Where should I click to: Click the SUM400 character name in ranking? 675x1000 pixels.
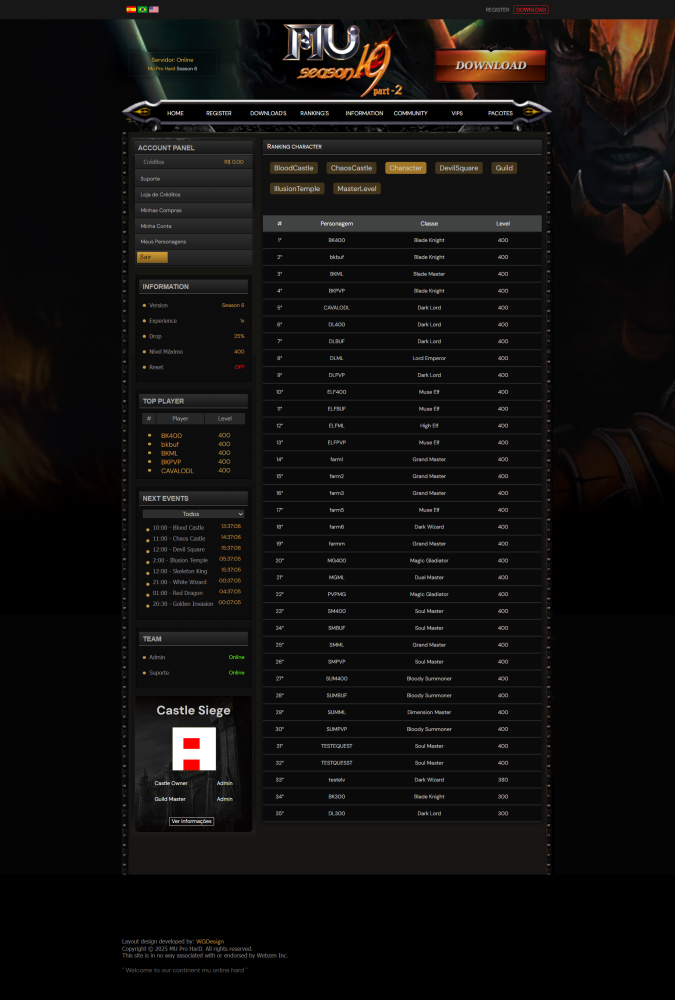pyautogui.click(x=337, y=679)
